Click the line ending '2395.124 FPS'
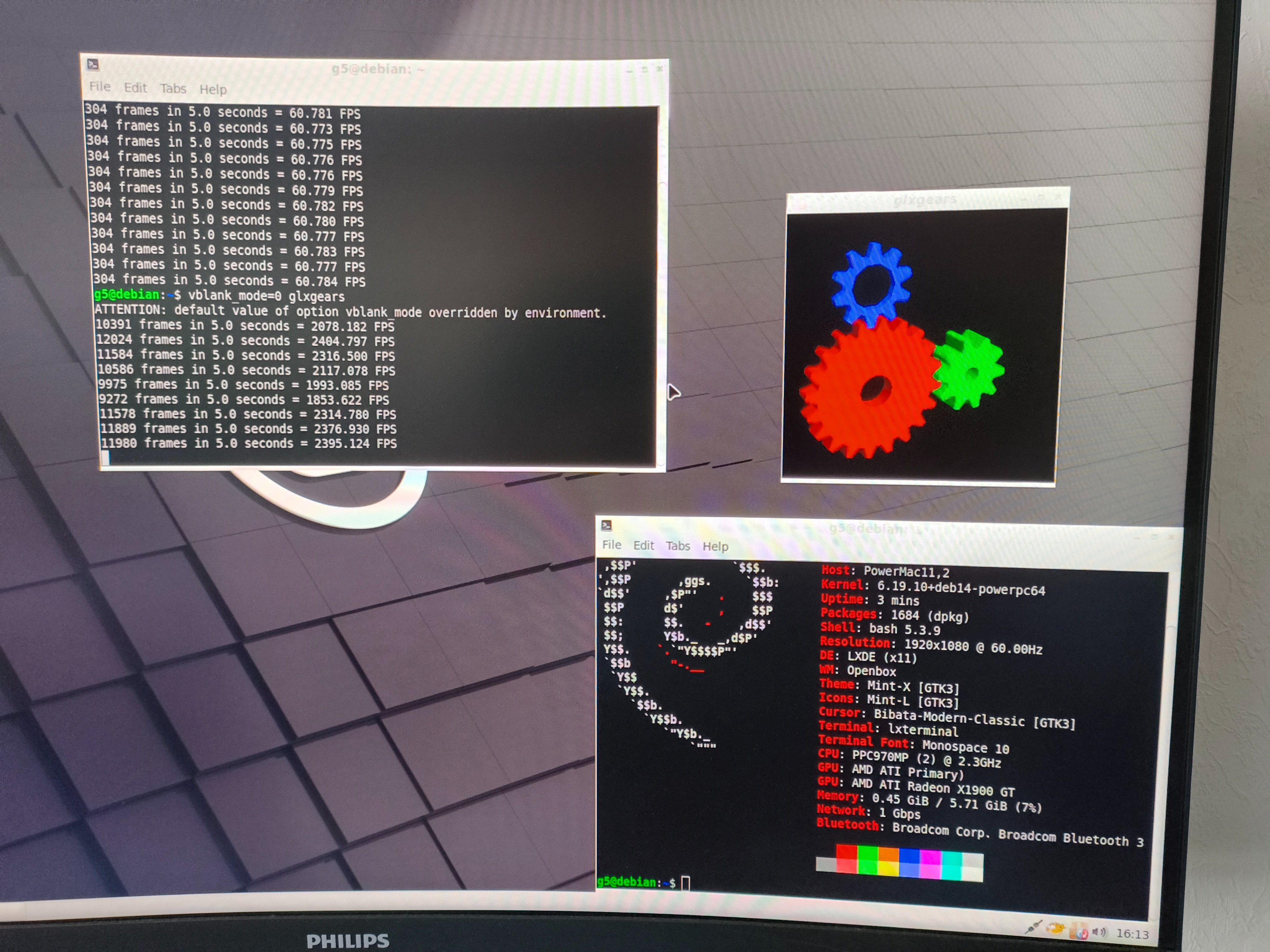 pyautogui.click(x=249, y=443)
